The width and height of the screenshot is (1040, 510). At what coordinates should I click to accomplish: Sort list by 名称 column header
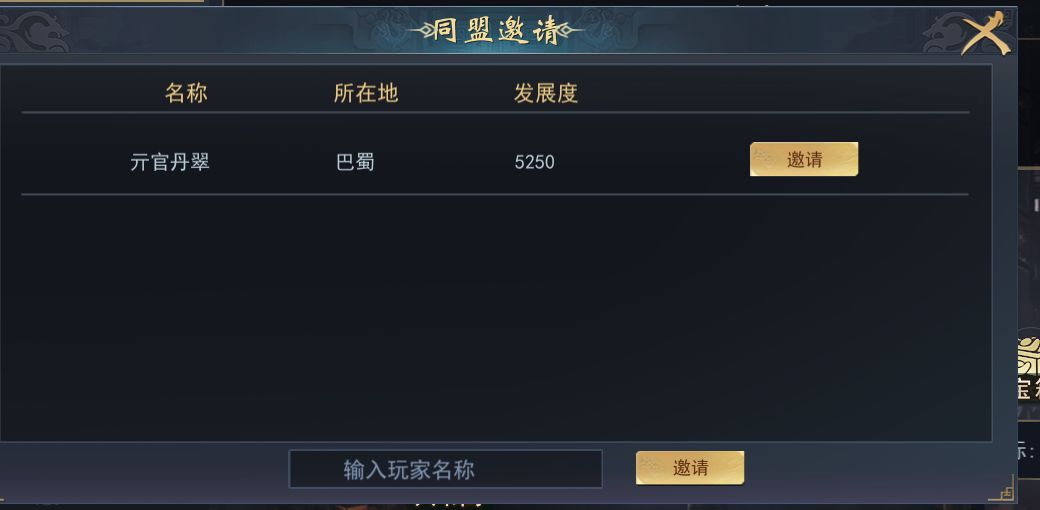(x=186, y=93)
